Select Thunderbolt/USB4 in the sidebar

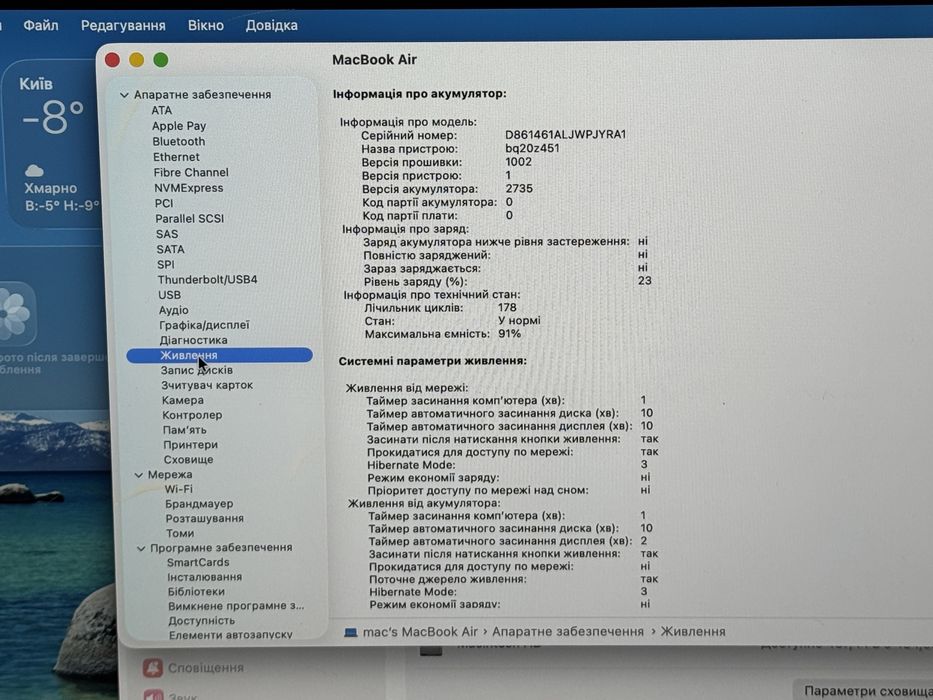208,280
